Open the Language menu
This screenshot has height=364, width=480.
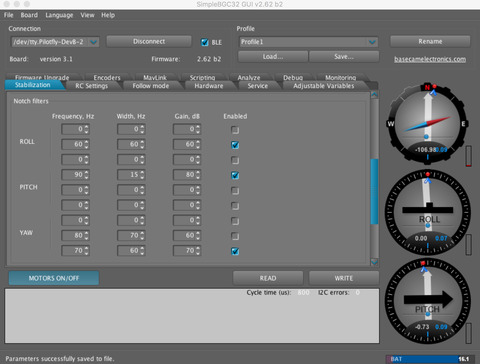pos(59,15)
